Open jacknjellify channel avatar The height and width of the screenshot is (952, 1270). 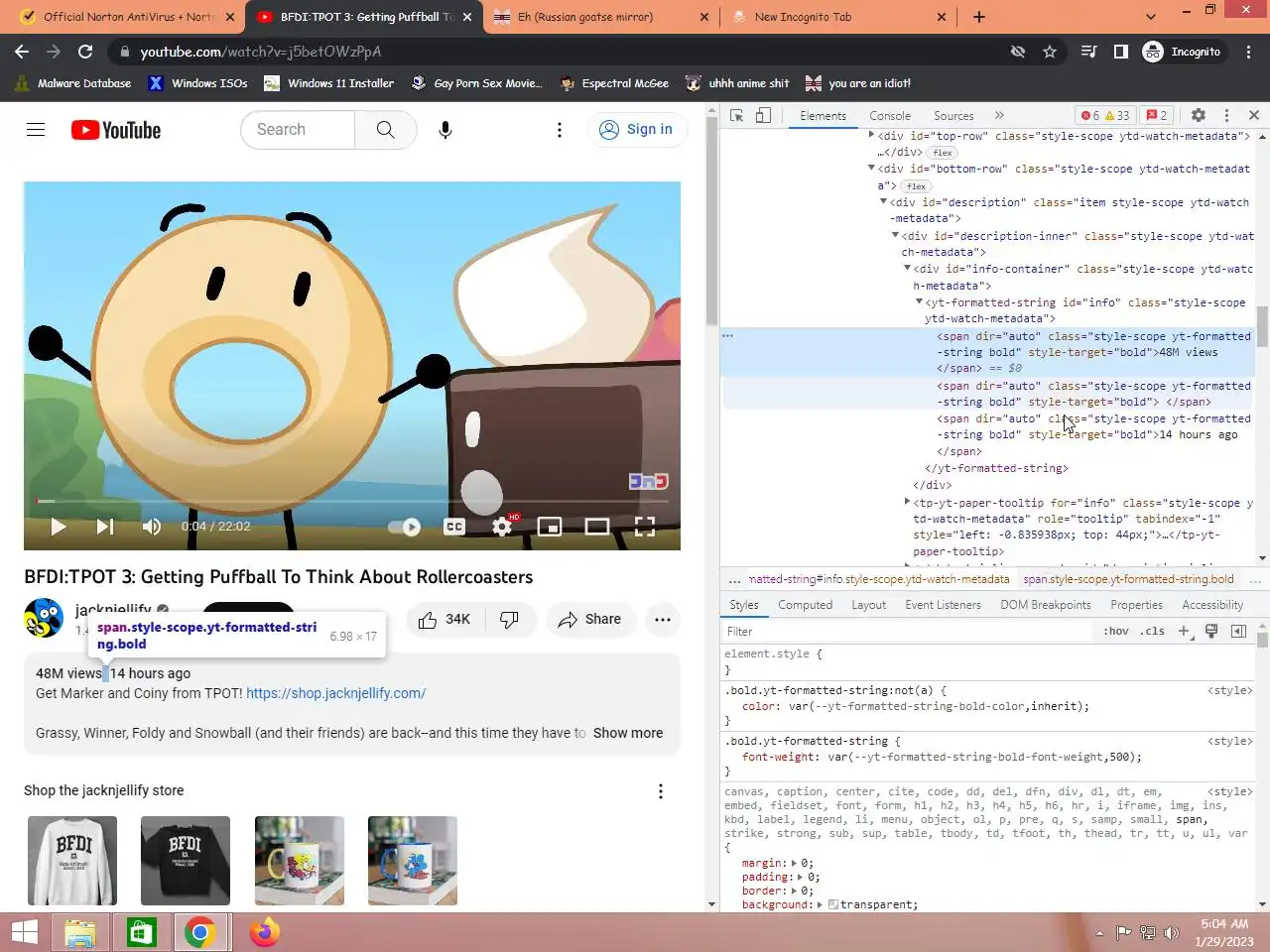pos(44,618)
